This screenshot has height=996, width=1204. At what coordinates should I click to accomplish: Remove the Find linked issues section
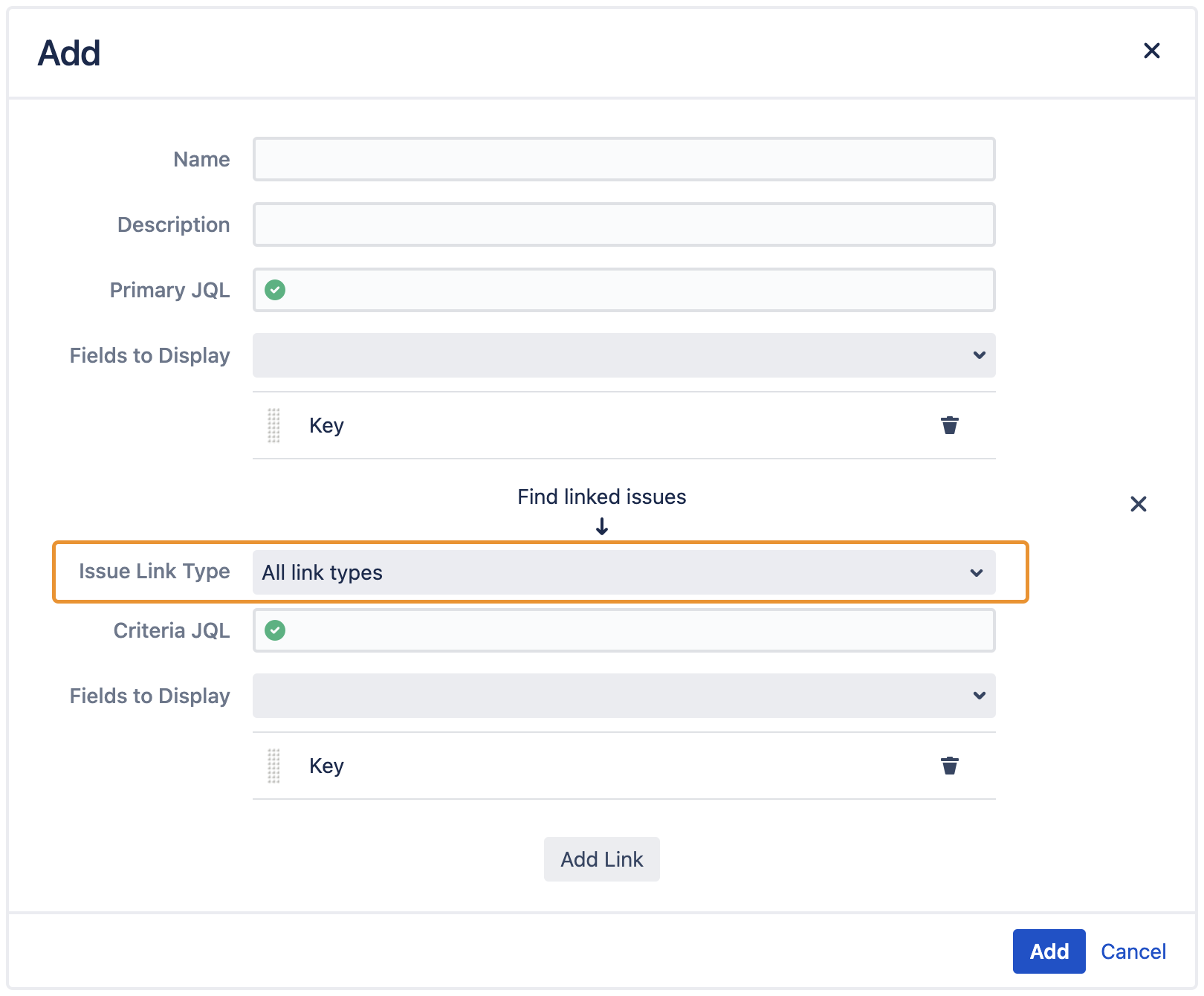(1138, 504)
